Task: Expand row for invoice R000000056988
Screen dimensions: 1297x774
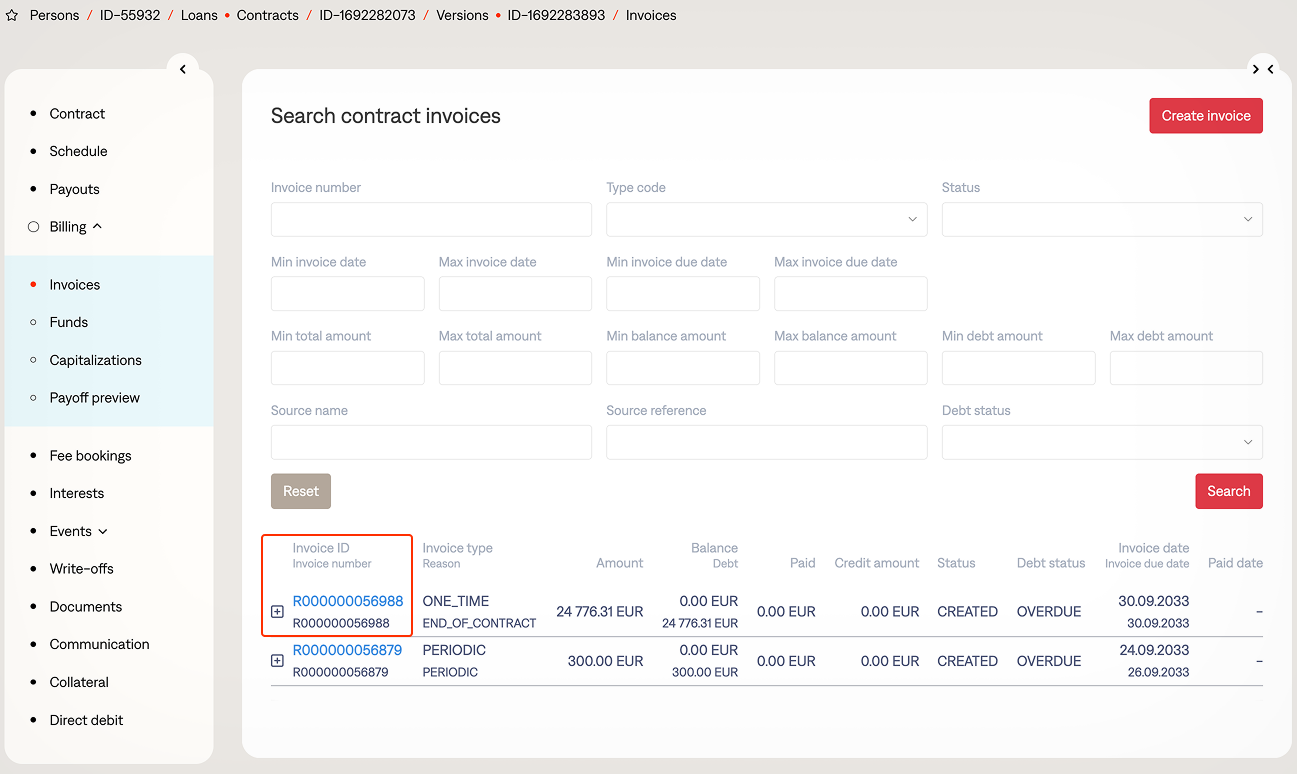Action: pos(278,612)
